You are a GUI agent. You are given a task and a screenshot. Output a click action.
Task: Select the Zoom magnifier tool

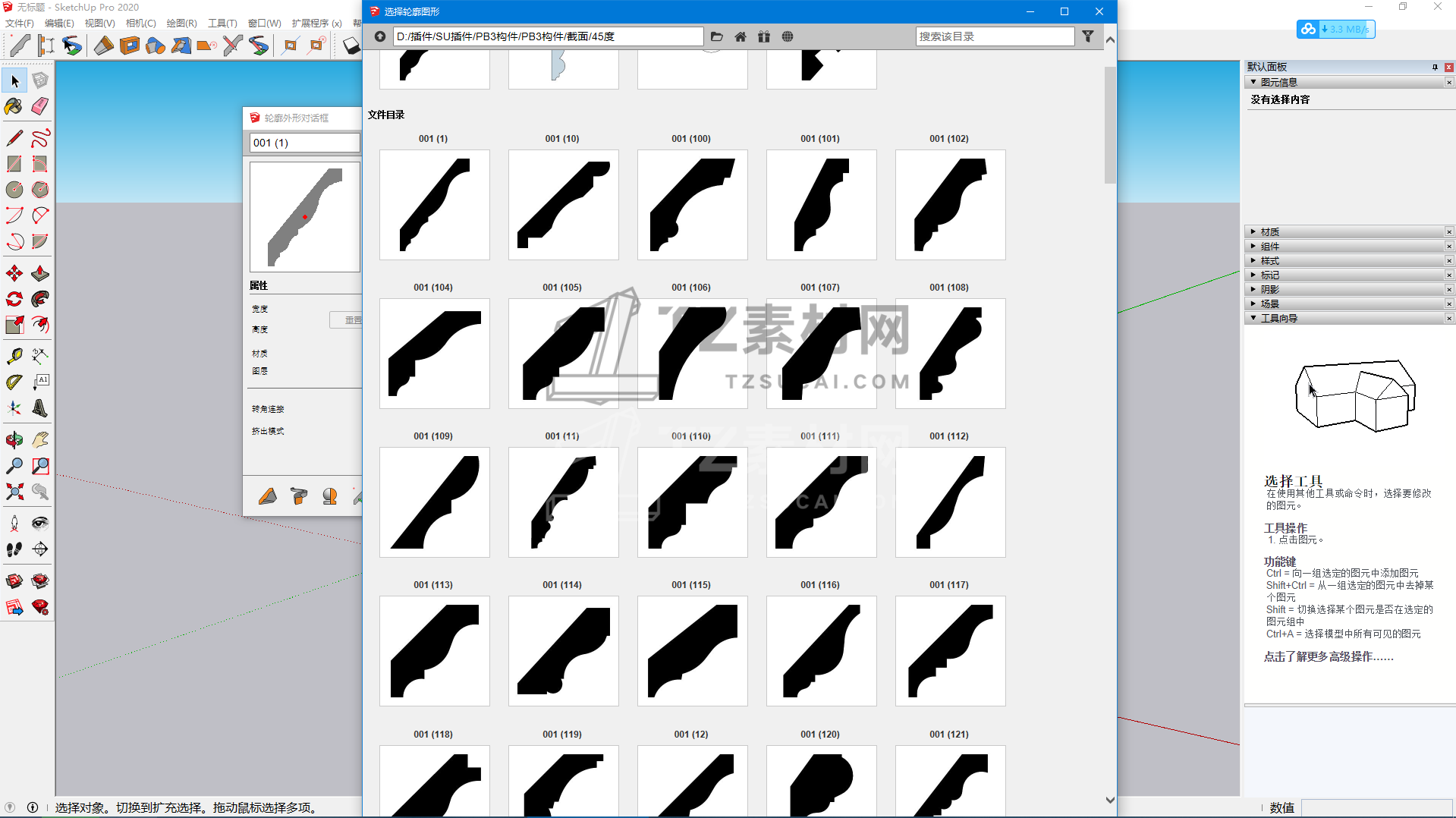pos(14,466)
